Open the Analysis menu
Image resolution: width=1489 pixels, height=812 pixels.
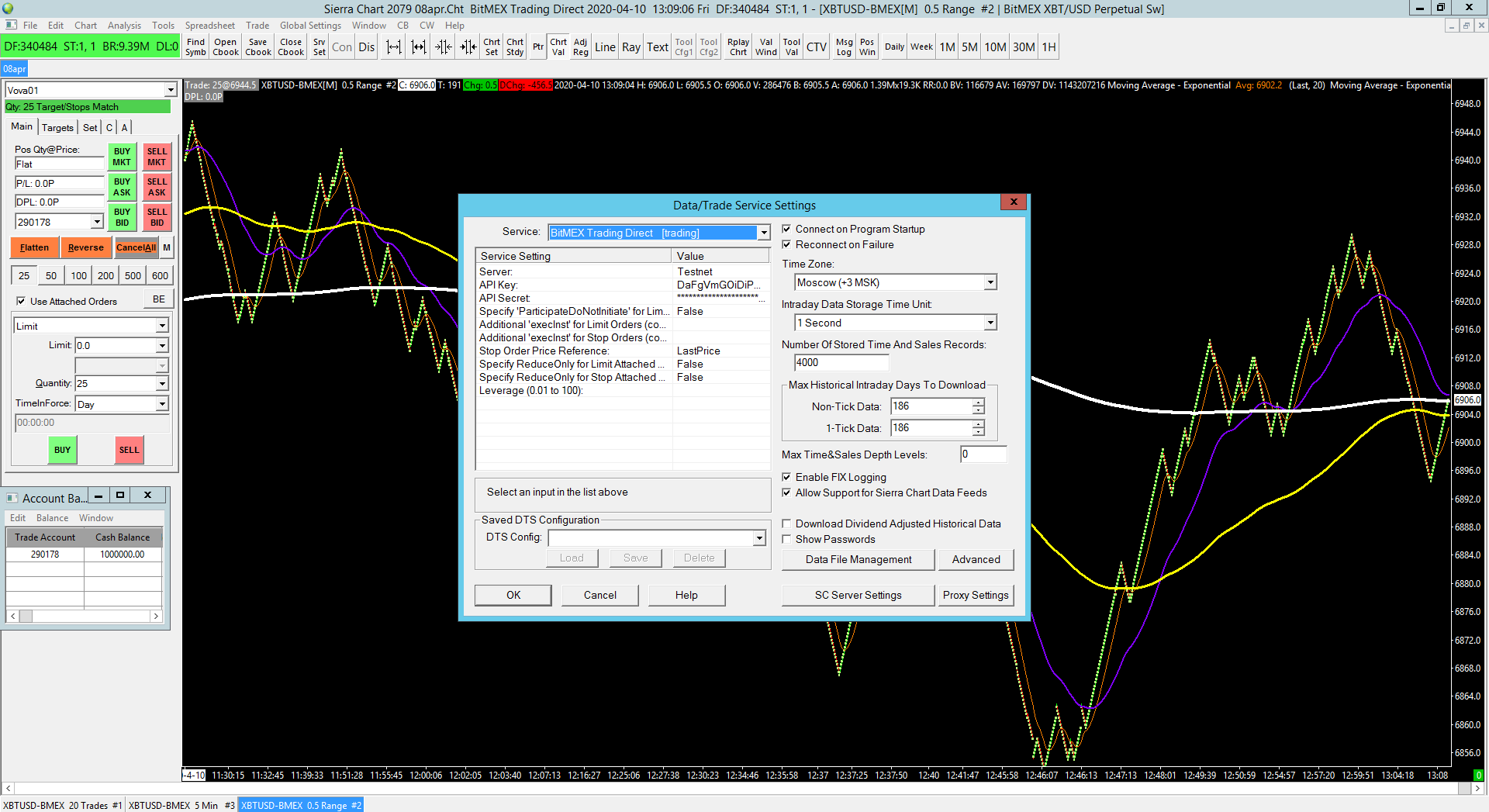[124, 26]
